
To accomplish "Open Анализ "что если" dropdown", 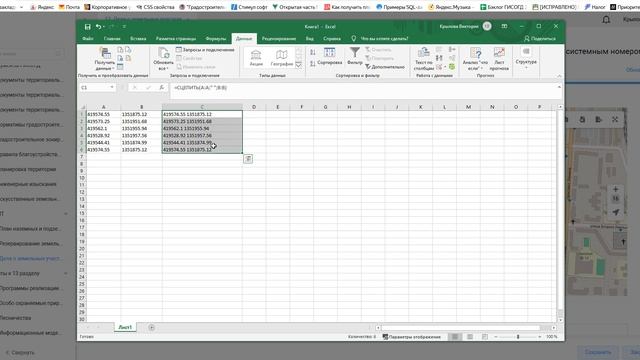I will (x=476, y=59).
